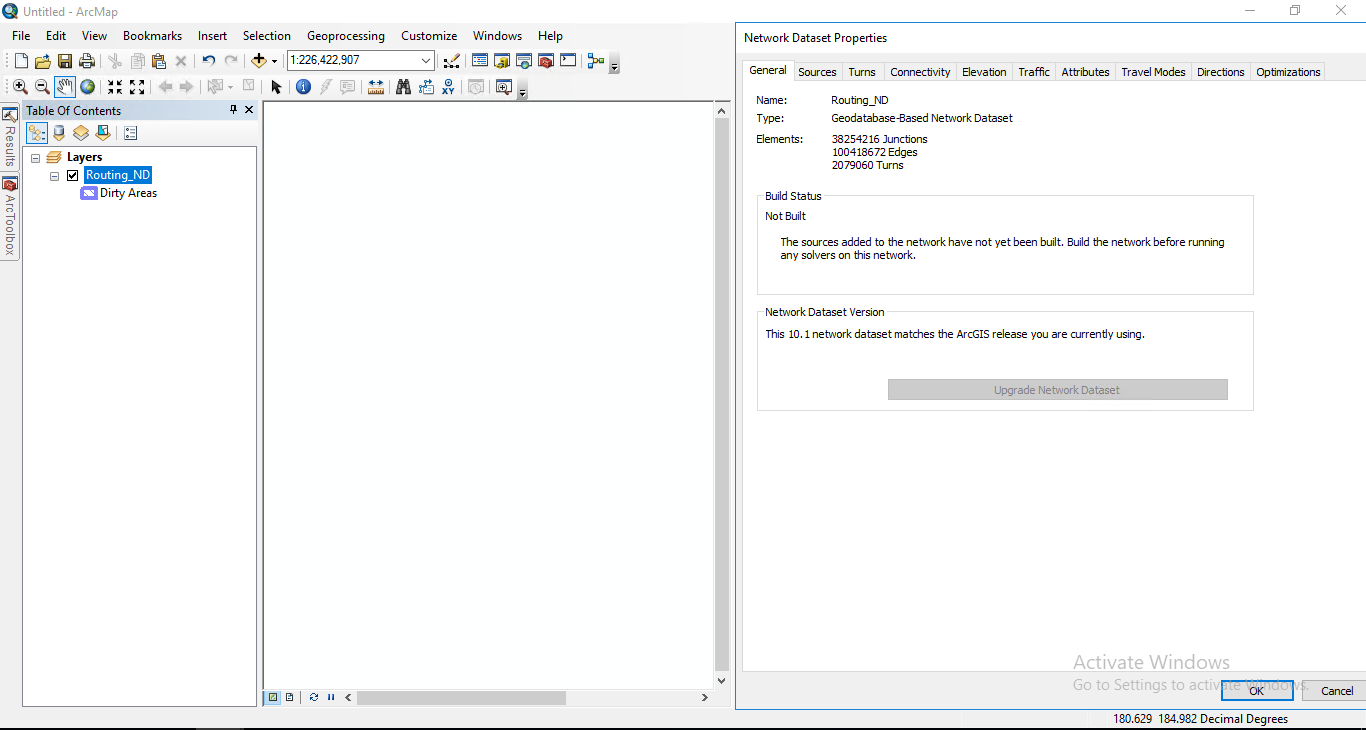The image size is (1366, 730).
Task: List table of contents by drawing order
Action: (x=37, y=133)
